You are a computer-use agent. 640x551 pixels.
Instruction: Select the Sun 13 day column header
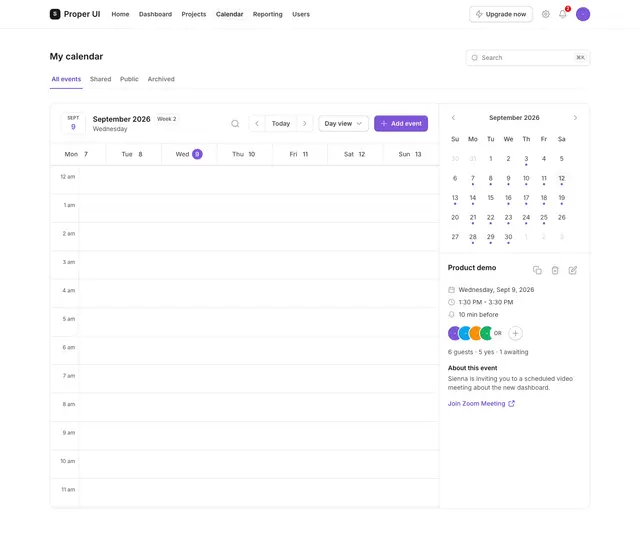click(x=410, y=154)
